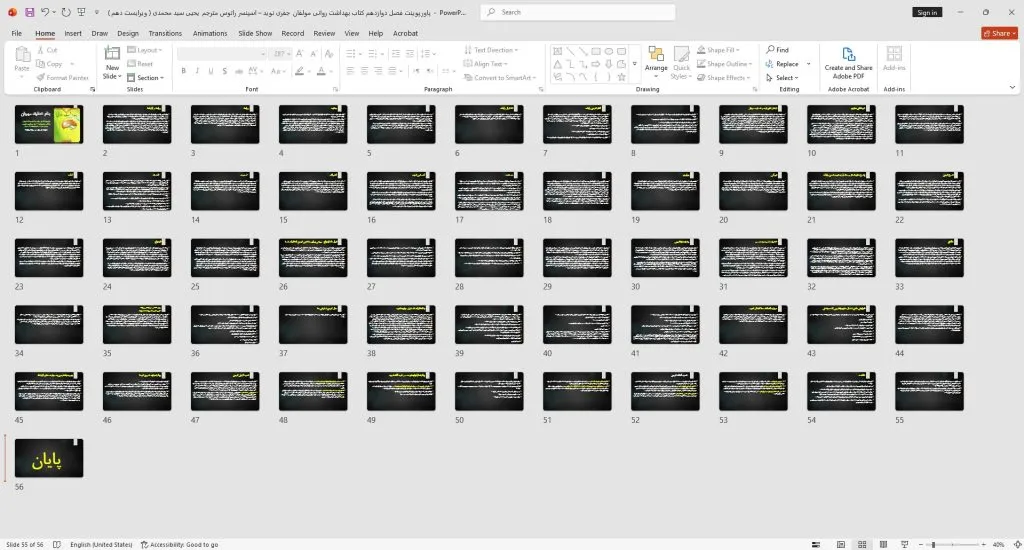Click English (United States) language indicator

pyautogui.click(x=101, y=544)
